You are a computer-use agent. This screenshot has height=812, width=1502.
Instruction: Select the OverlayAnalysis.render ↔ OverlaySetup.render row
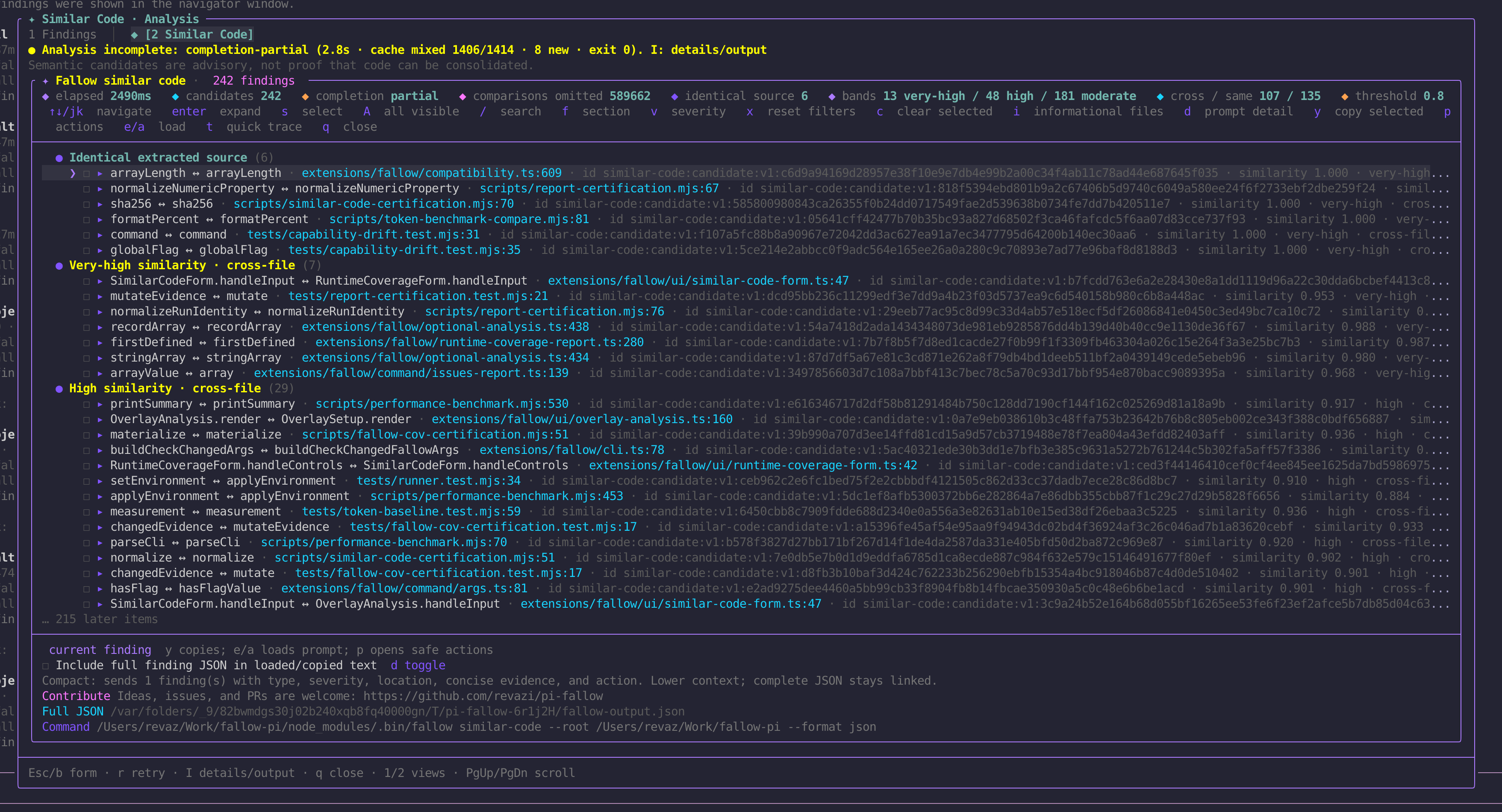tap(746, 420)
